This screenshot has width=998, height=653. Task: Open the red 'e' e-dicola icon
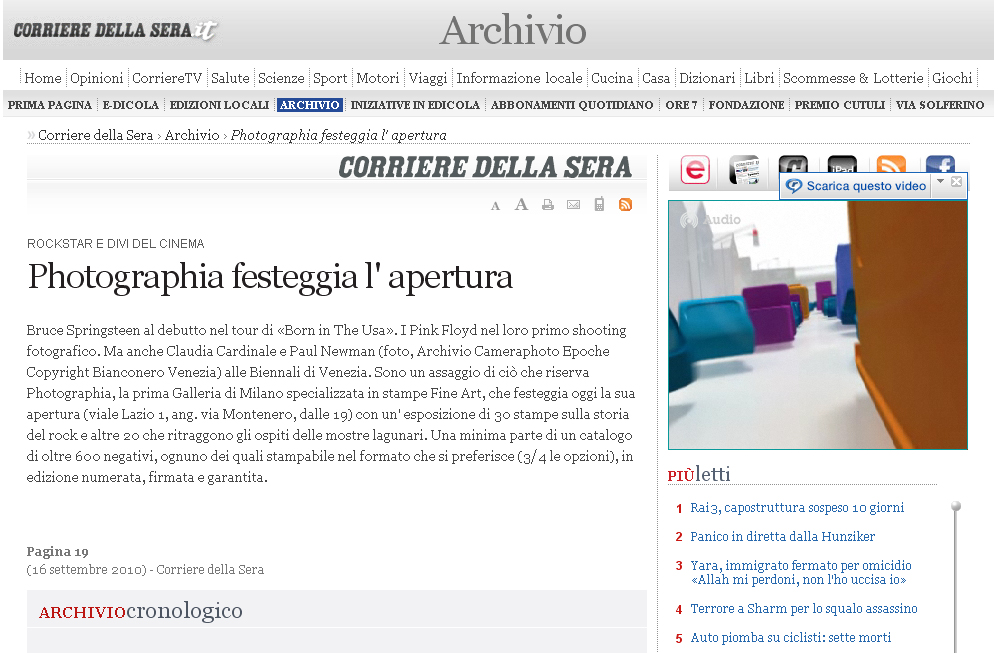click(695, 170)
